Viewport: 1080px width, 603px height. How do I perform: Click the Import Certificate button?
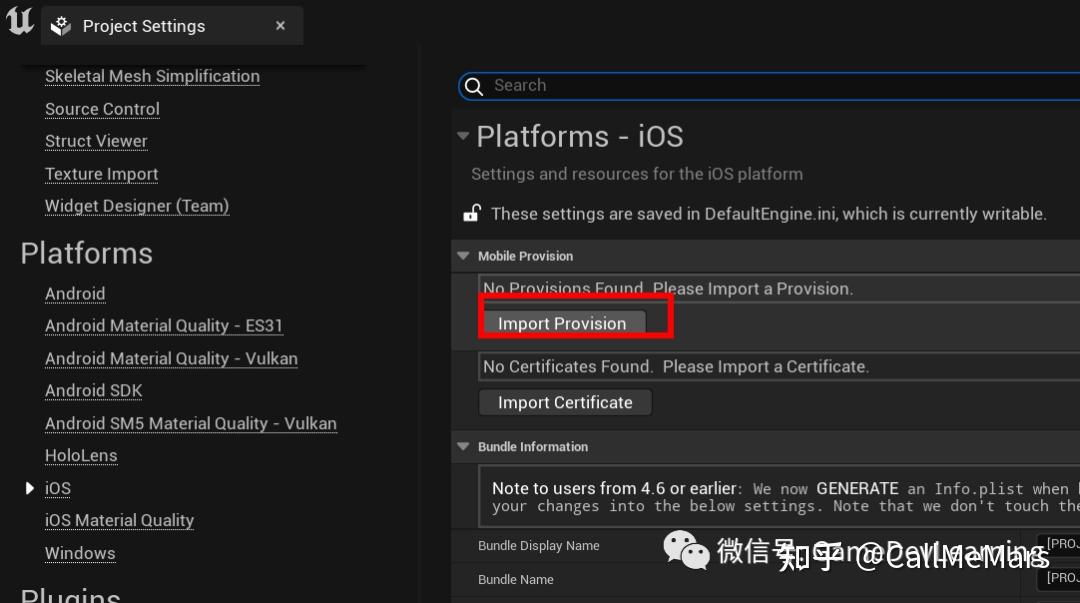[565, 402]
